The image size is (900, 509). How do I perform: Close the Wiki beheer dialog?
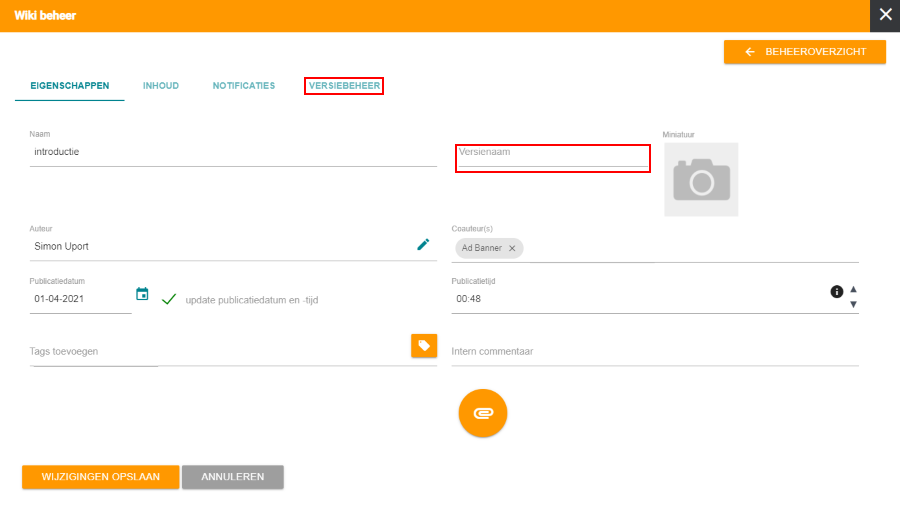pyautogui.click(x=885, y=15)
